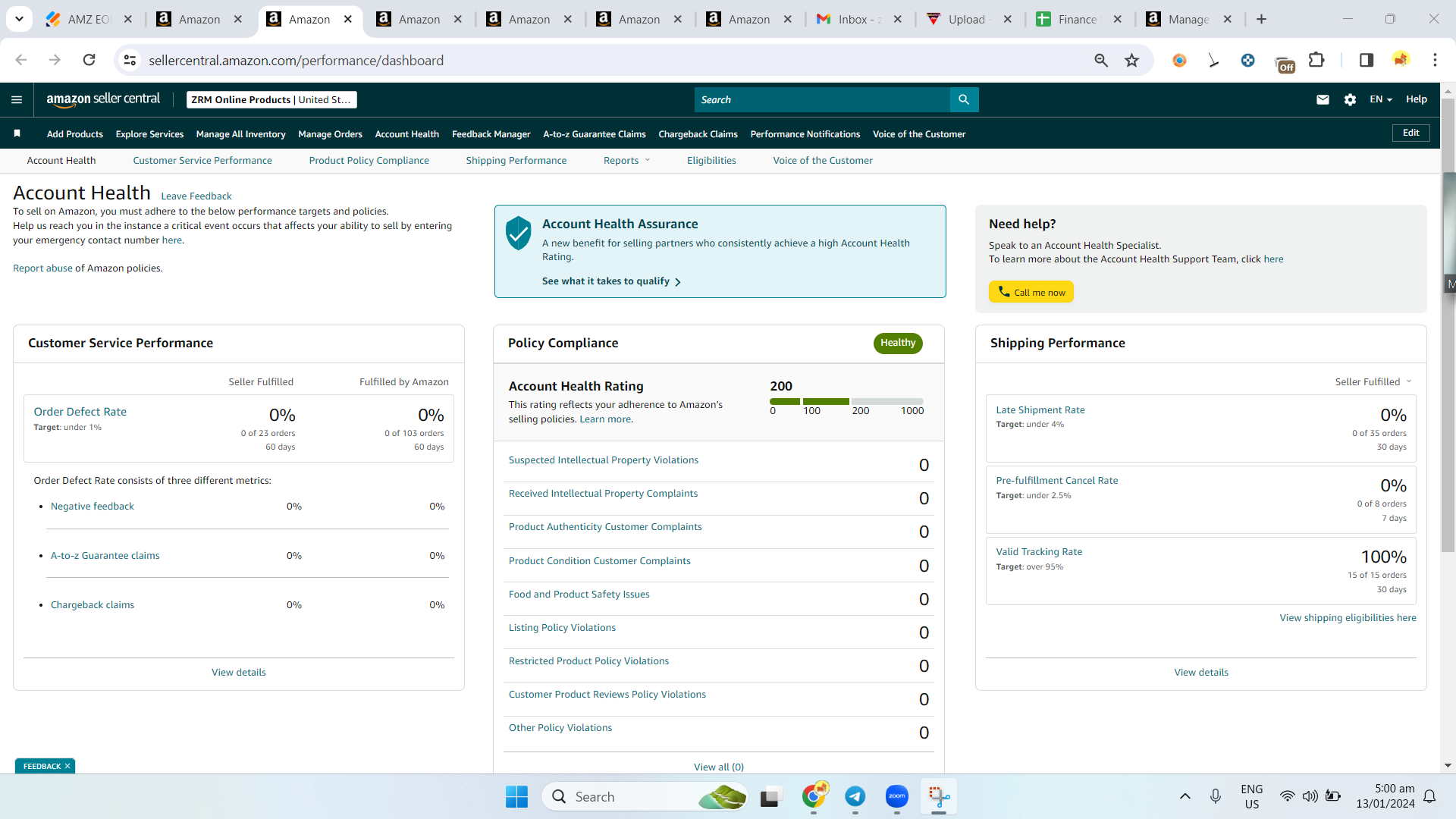Switch to the Customer Service Performance tab
This screenshot has width=1456, height=819.
pyautogui.click(x=202, y=160)
